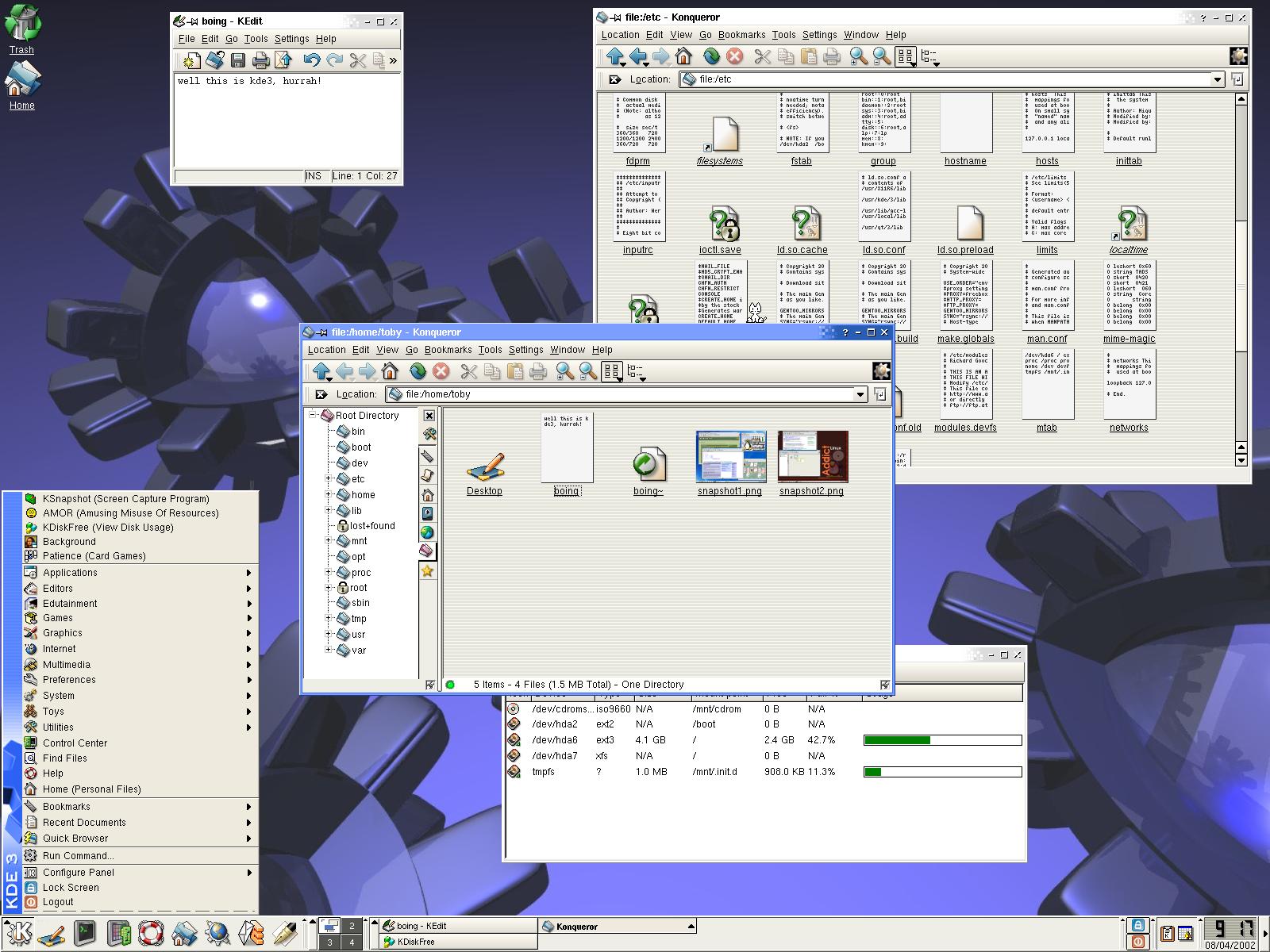Open the icon view mode dropdown in home/toby Konqueror
1270x952 pixels.
(612, 373)
